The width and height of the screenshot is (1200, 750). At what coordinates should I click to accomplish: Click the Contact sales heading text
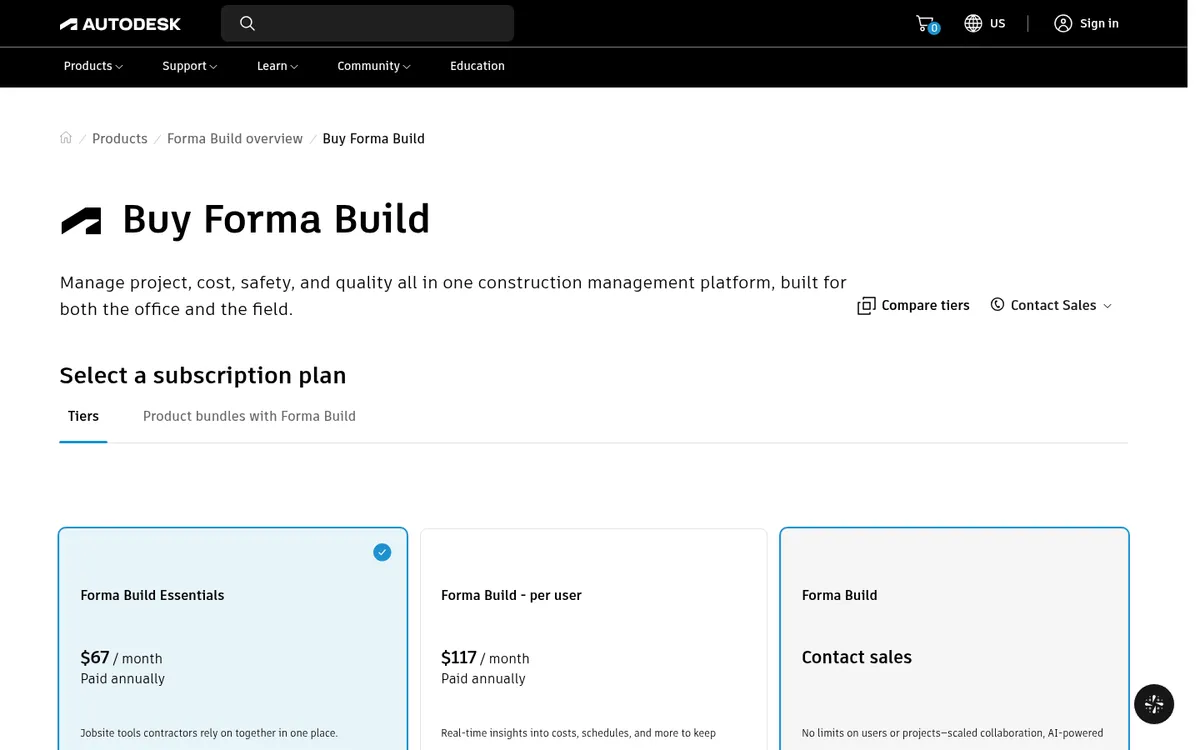pos(857,657)
